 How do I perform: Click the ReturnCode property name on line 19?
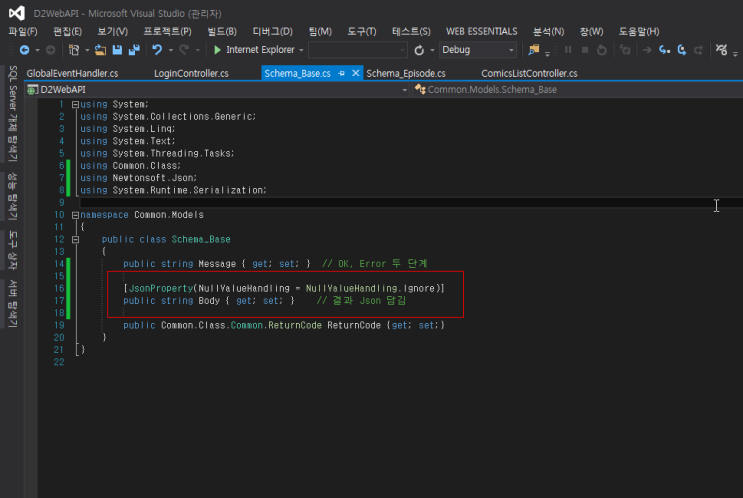[x=354, y=326]
